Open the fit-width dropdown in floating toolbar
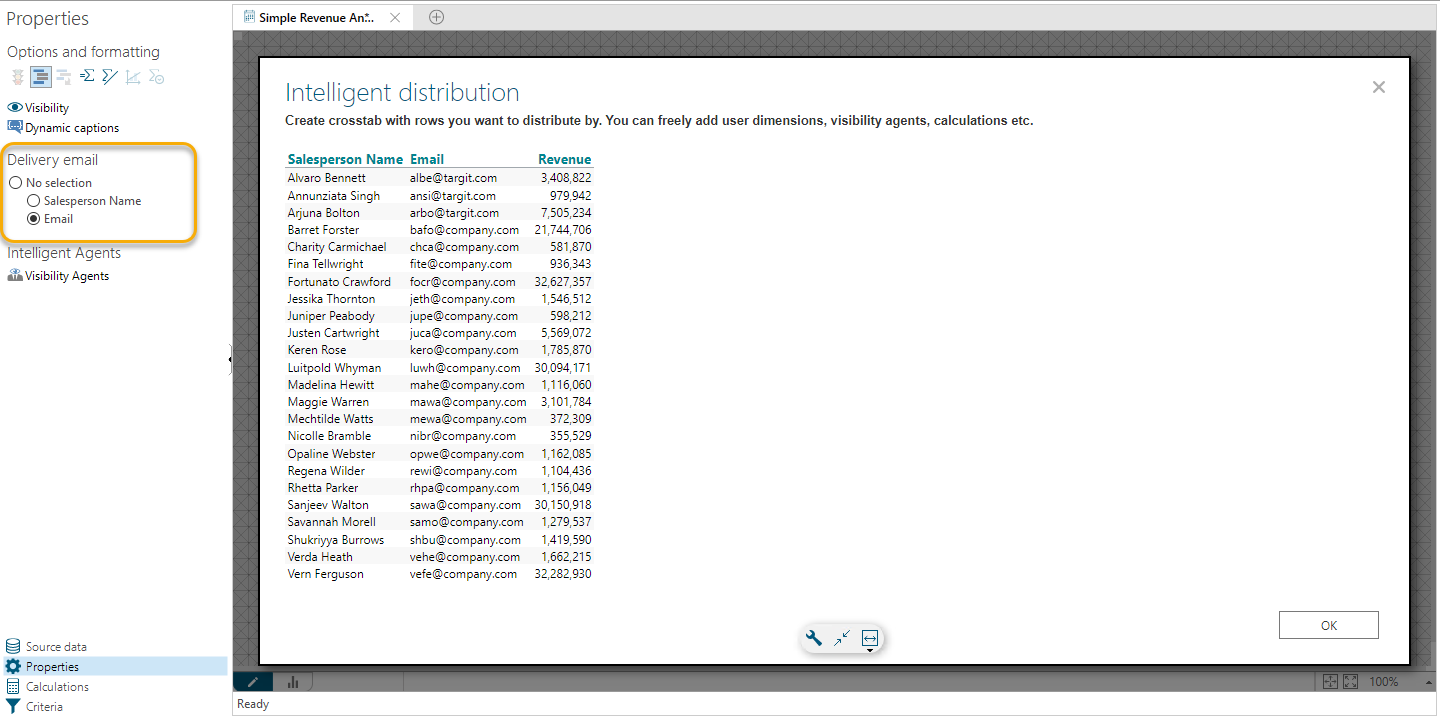 [x=870, y=639]
